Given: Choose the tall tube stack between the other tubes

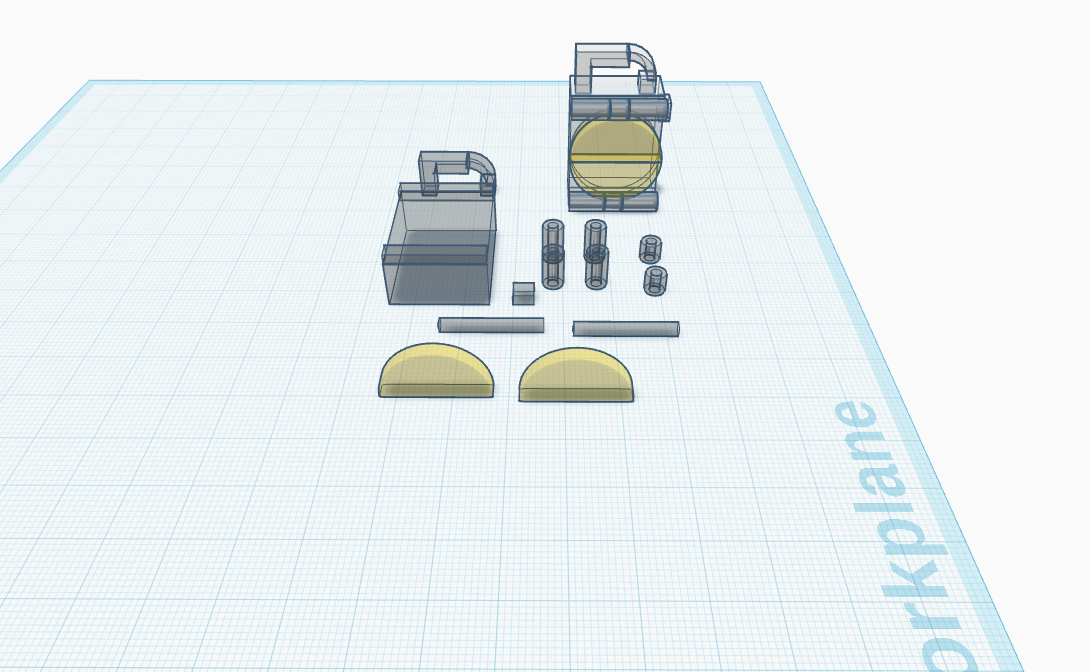Looking at the screenshot, I should (596, 254).
